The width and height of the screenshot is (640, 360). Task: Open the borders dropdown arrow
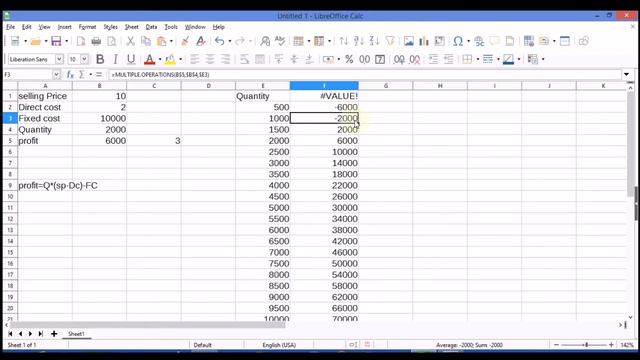click(478, 59)
